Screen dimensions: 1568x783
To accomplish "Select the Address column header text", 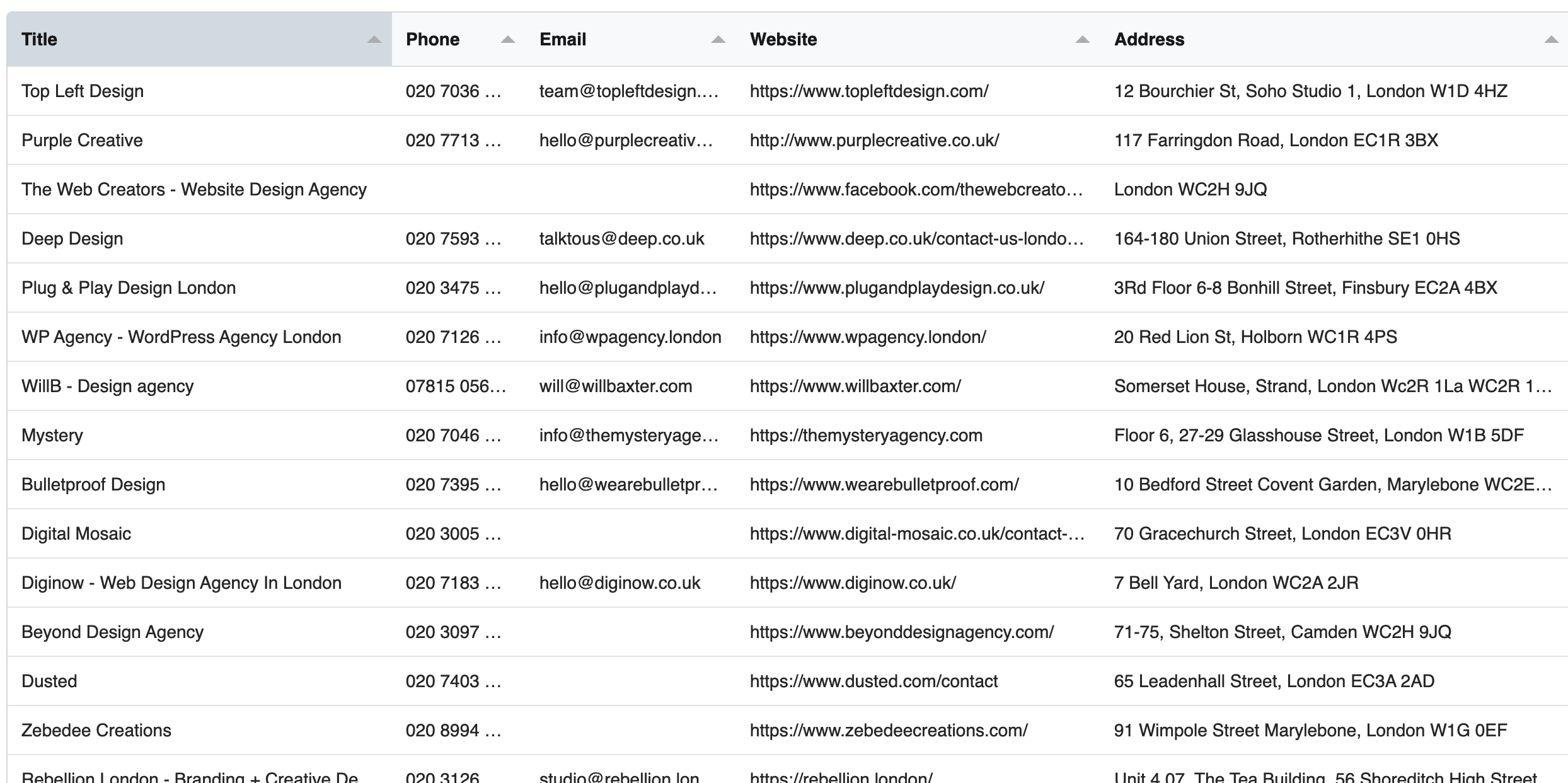I will click(x=1149, y=39).
